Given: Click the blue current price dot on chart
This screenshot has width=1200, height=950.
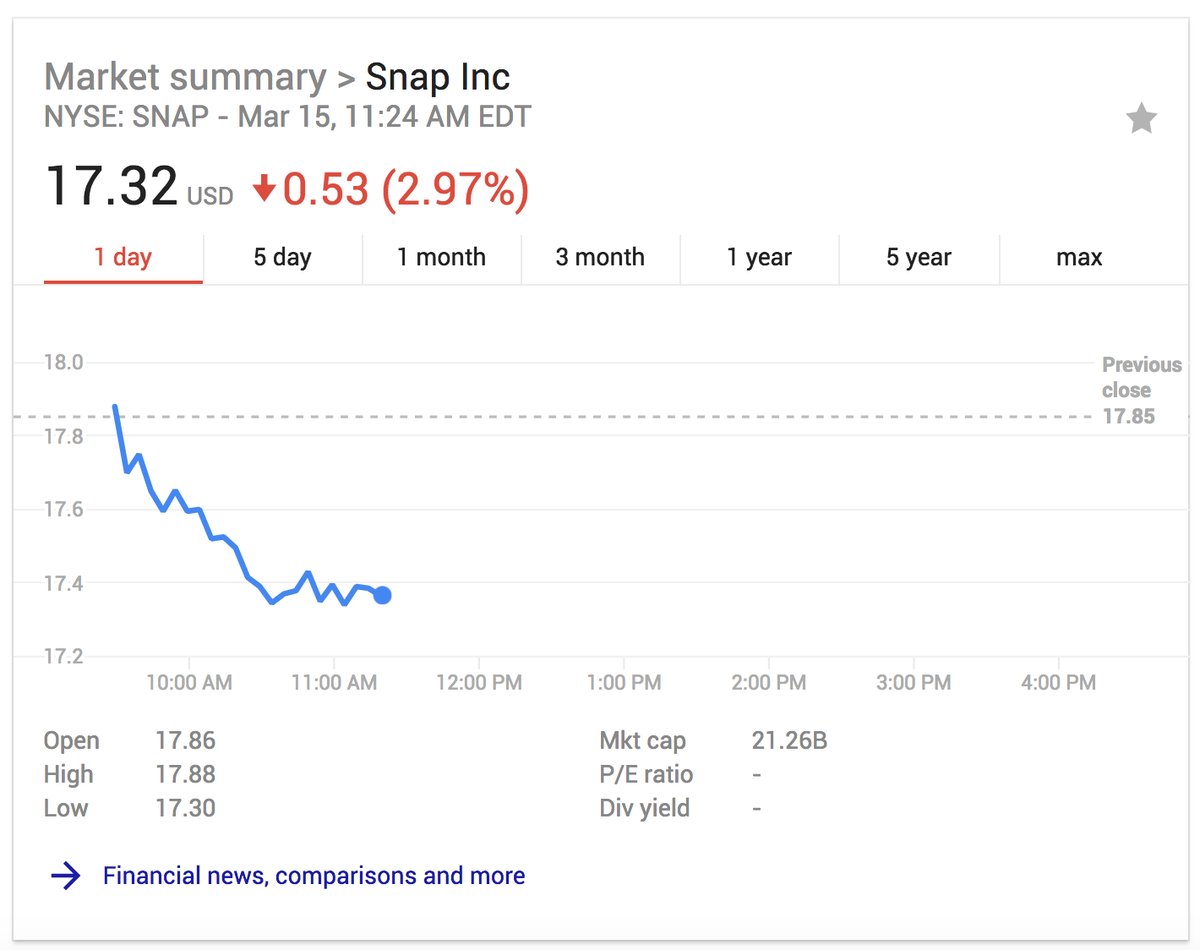Looking at the screenshot, I should [381, 595].
